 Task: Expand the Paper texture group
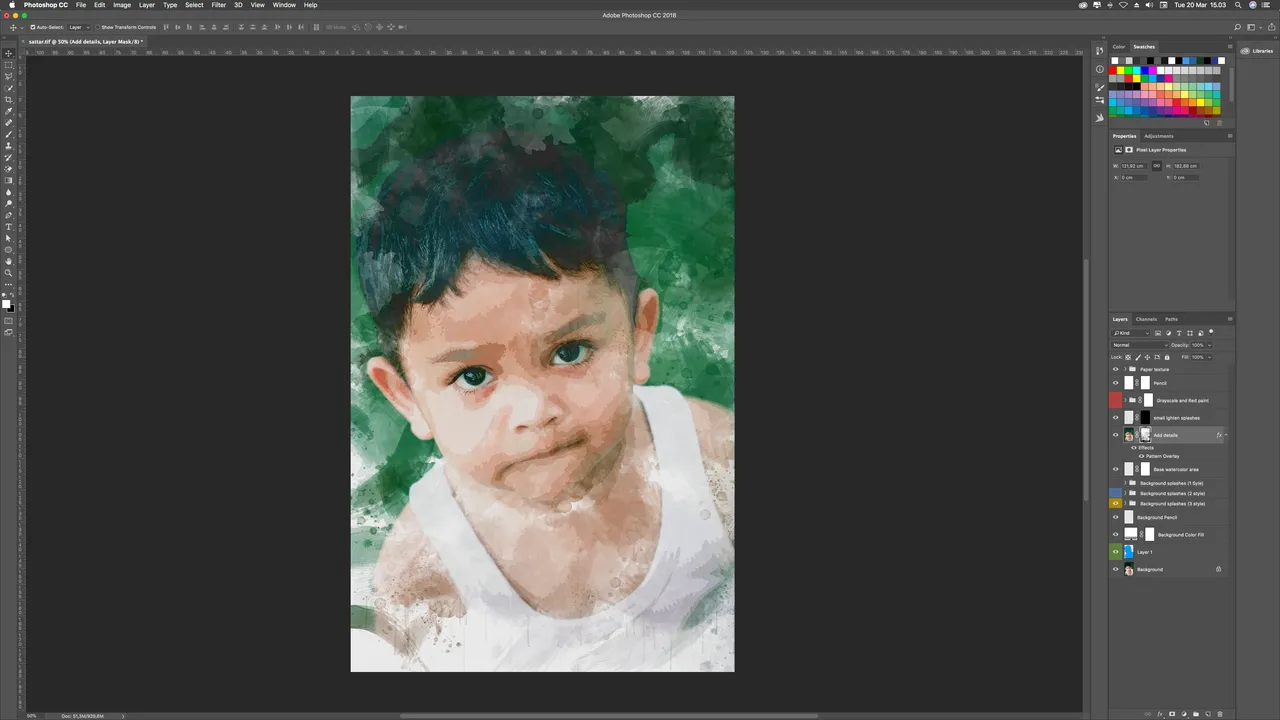click(x=1126, y=369)
